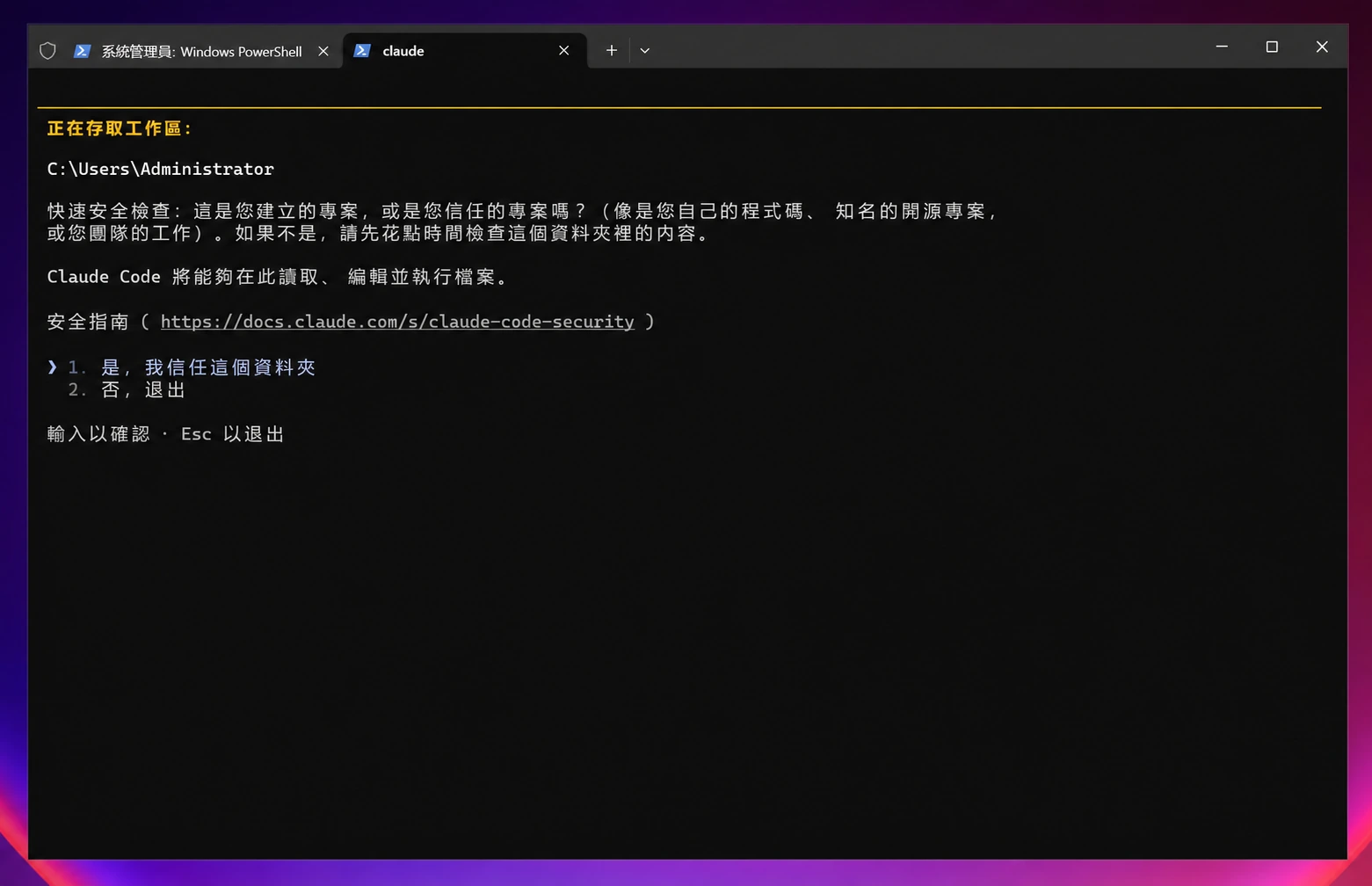Close the 系統管理員: Windows PowerShell tab
The width and height of the screenshot is (1372, 886).
(323, 51)
